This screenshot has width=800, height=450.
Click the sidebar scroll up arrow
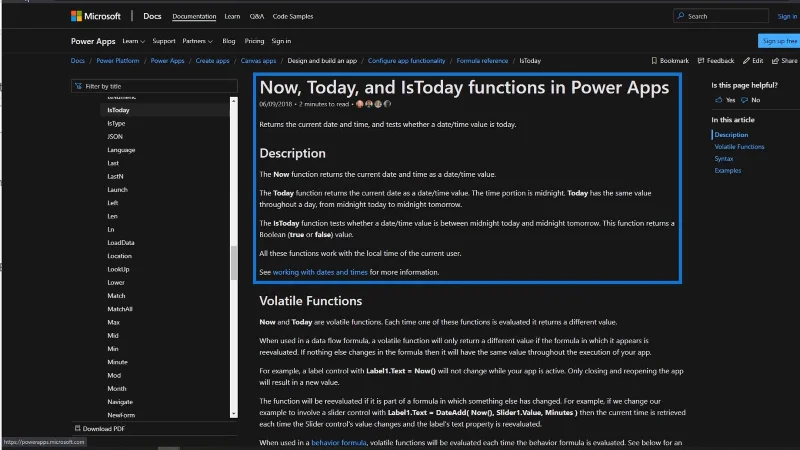pos(234,101)
